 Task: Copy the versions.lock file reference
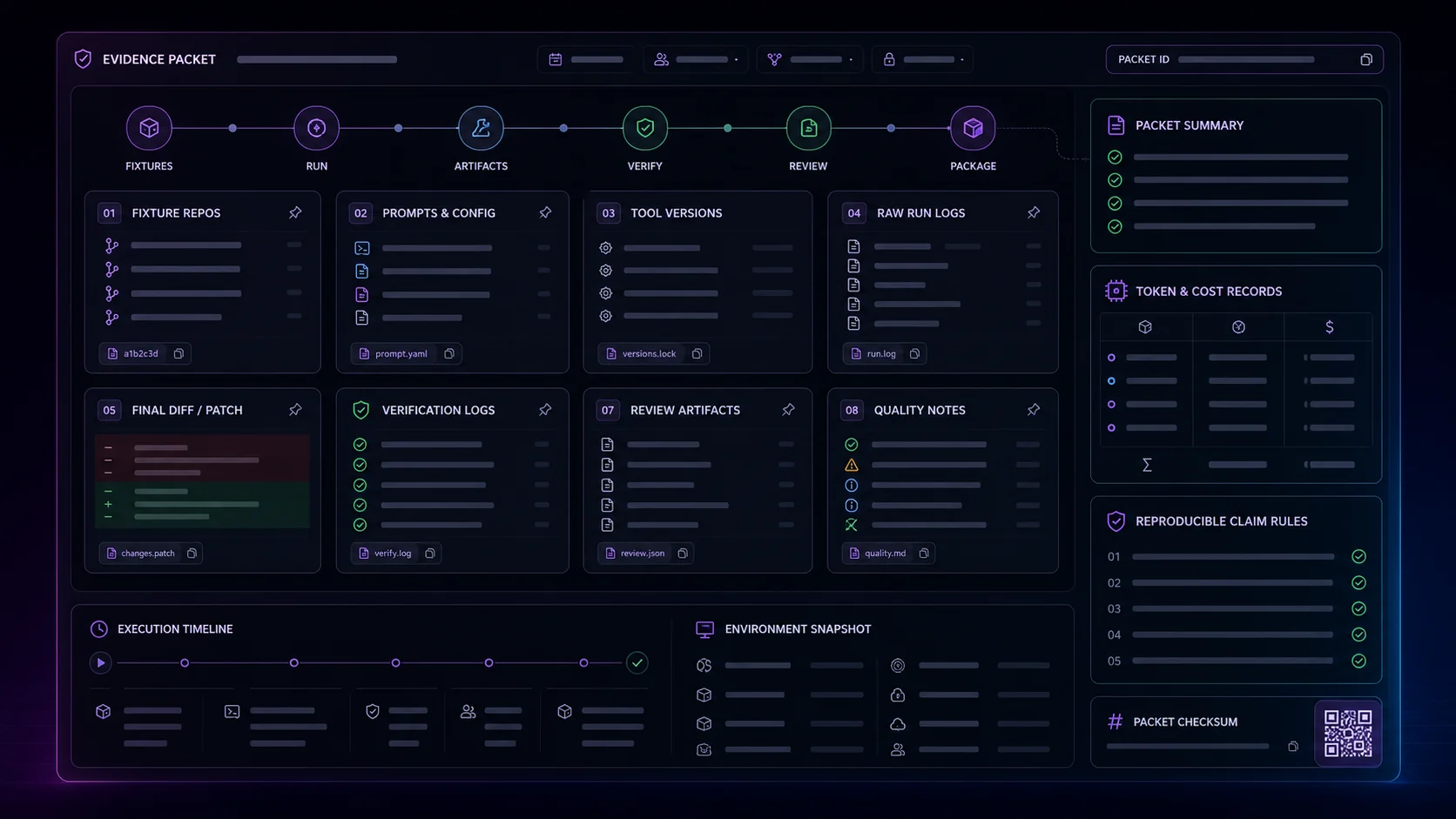(x=697, y=353)
